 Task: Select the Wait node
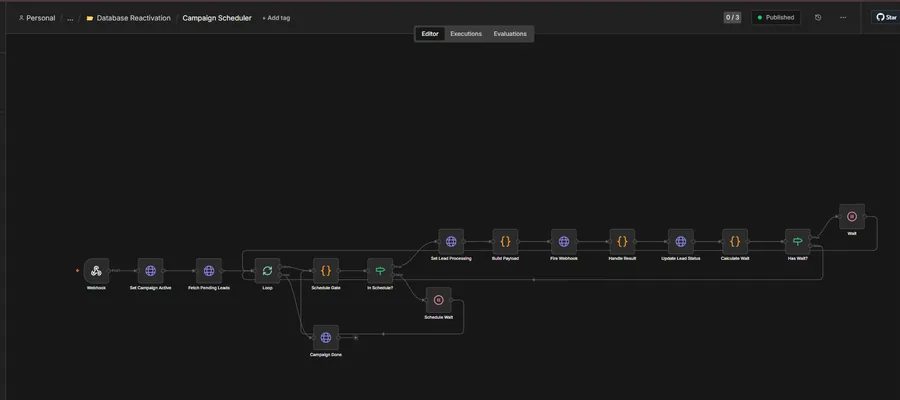(x=852, y=216)
